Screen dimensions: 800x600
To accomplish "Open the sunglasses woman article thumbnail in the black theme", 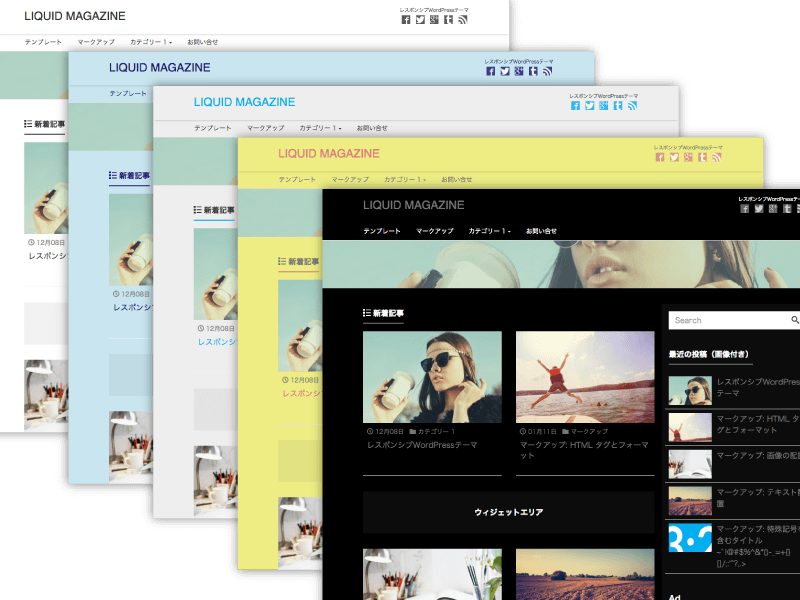I will pyautogui.click(x=432, y=377).
